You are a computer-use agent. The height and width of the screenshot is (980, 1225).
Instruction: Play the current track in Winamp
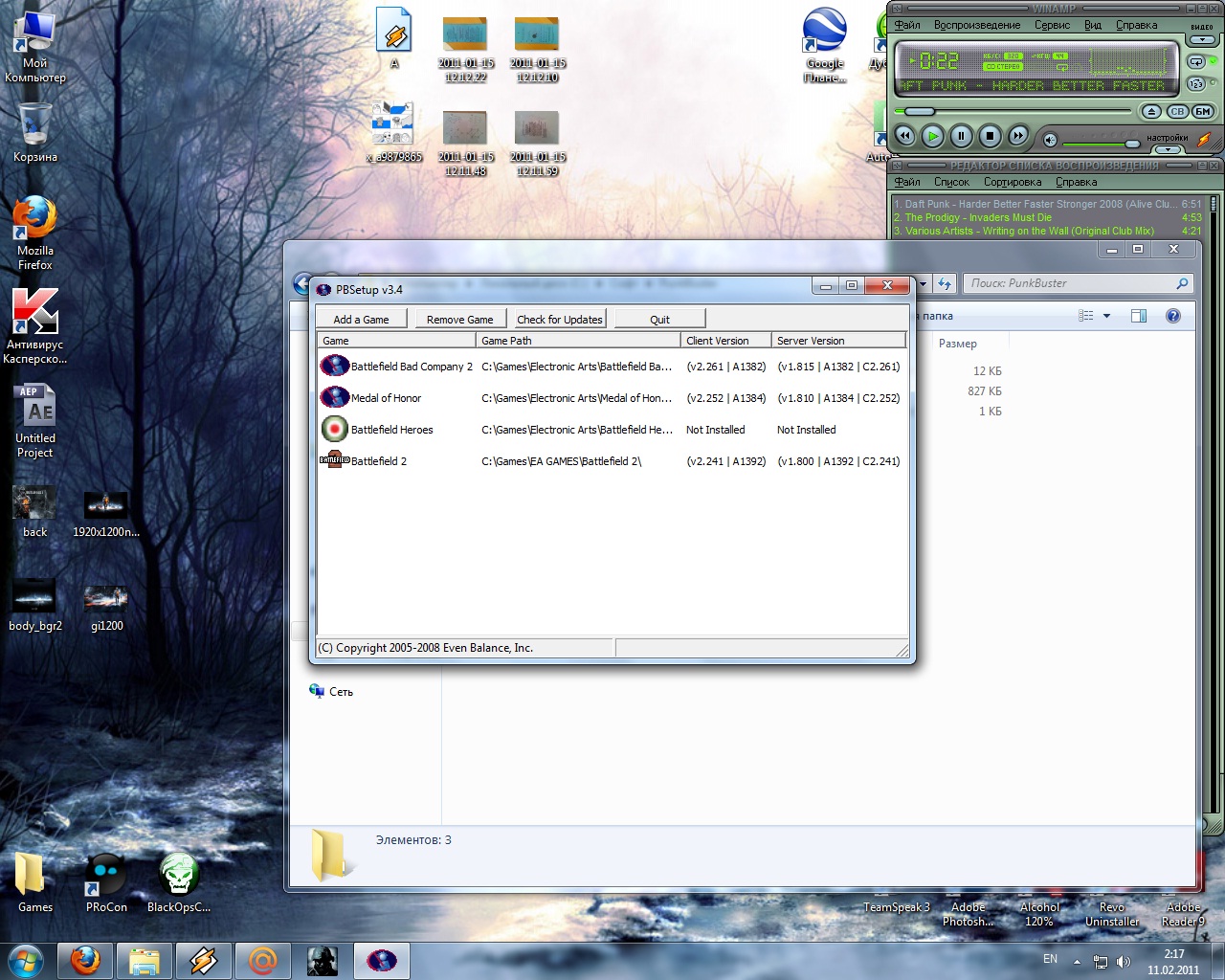click(933, 136)
